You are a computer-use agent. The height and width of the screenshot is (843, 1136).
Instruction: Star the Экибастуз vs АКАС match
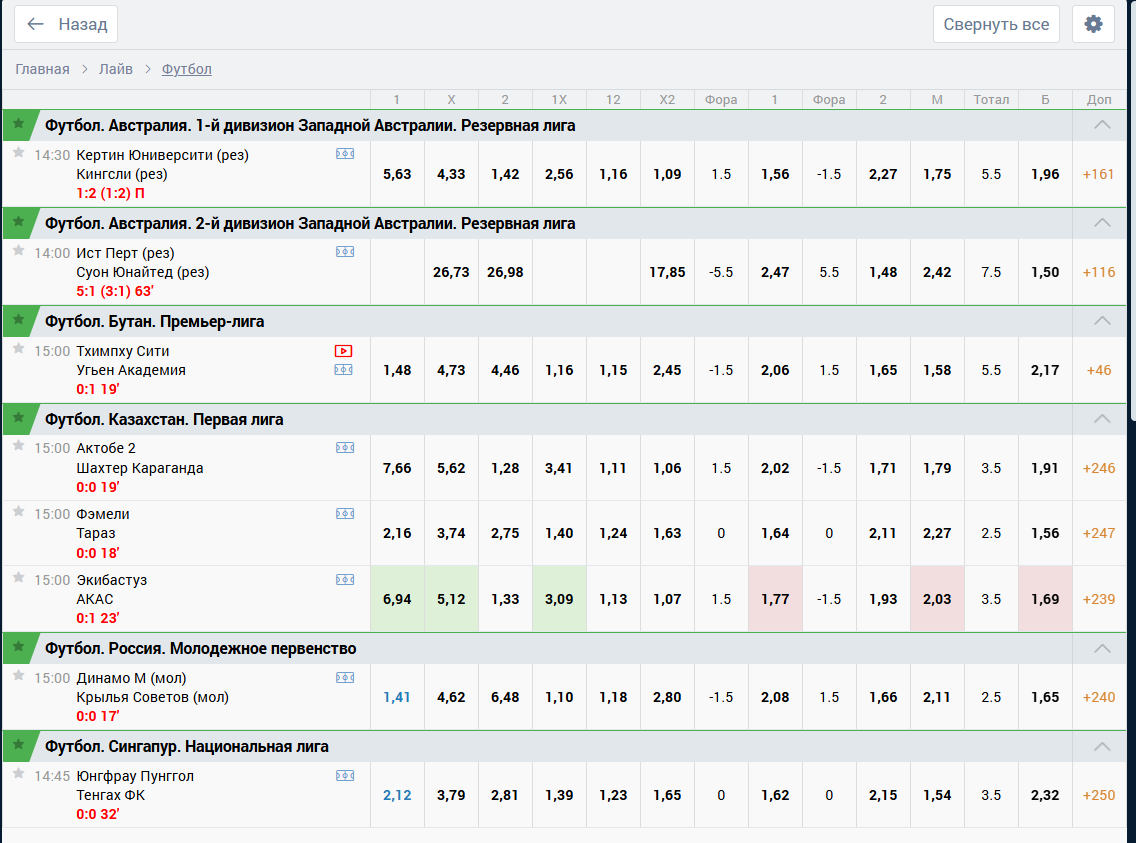coord(19,578)
